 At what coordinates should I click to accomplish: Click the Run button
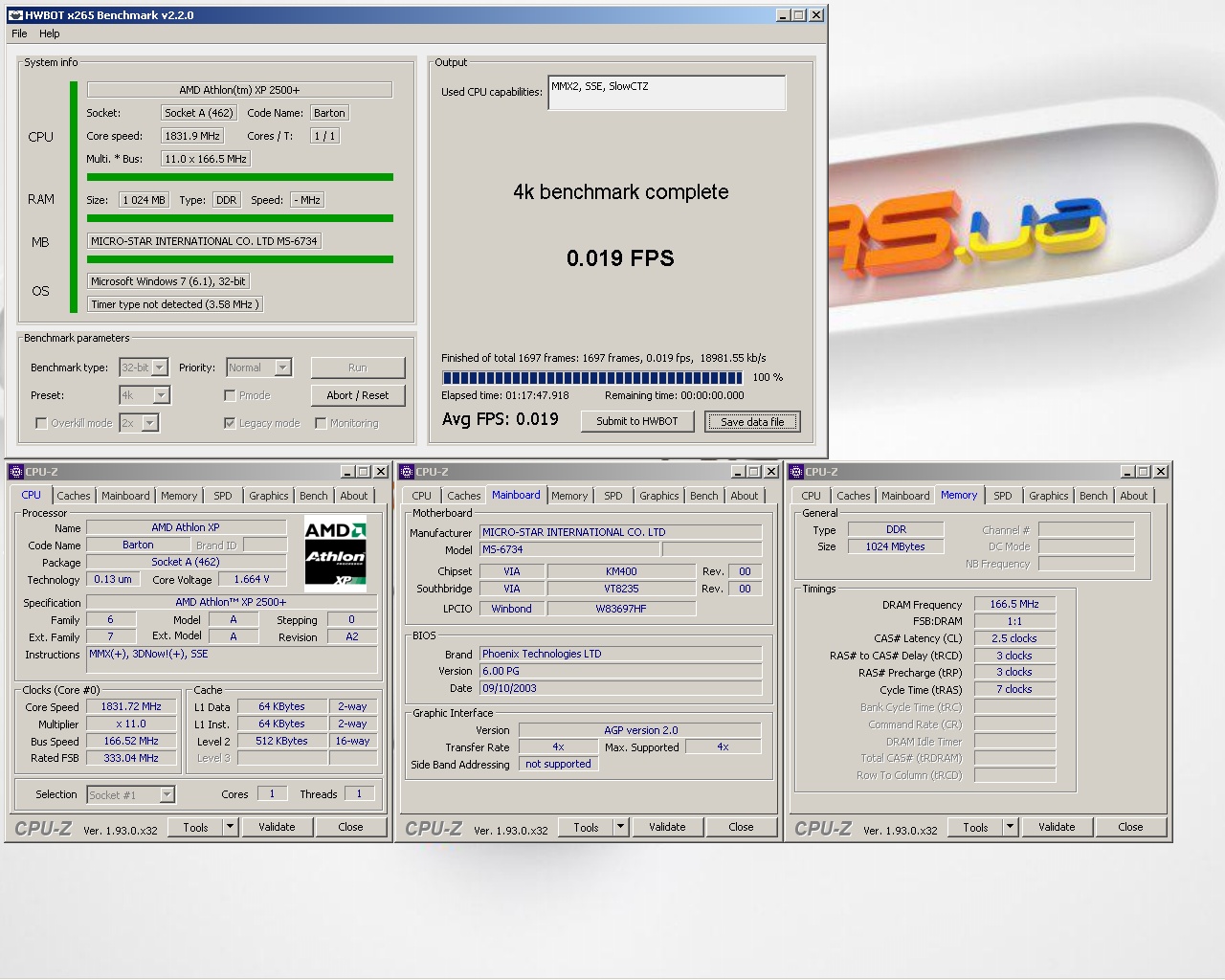pos(358,367)
